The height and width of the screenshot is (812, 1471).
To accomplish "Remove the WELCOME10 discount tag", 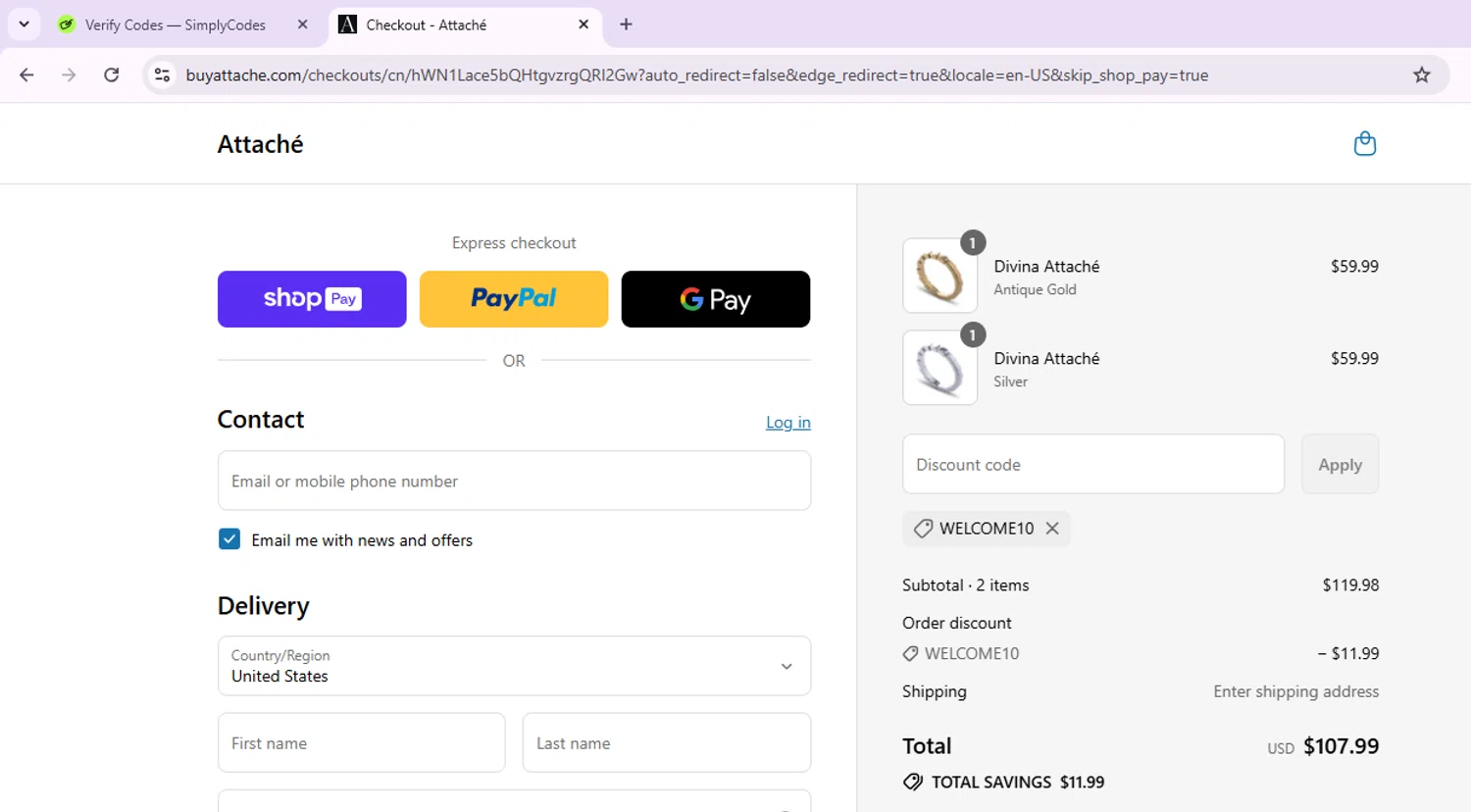I will click(1052, 529).
